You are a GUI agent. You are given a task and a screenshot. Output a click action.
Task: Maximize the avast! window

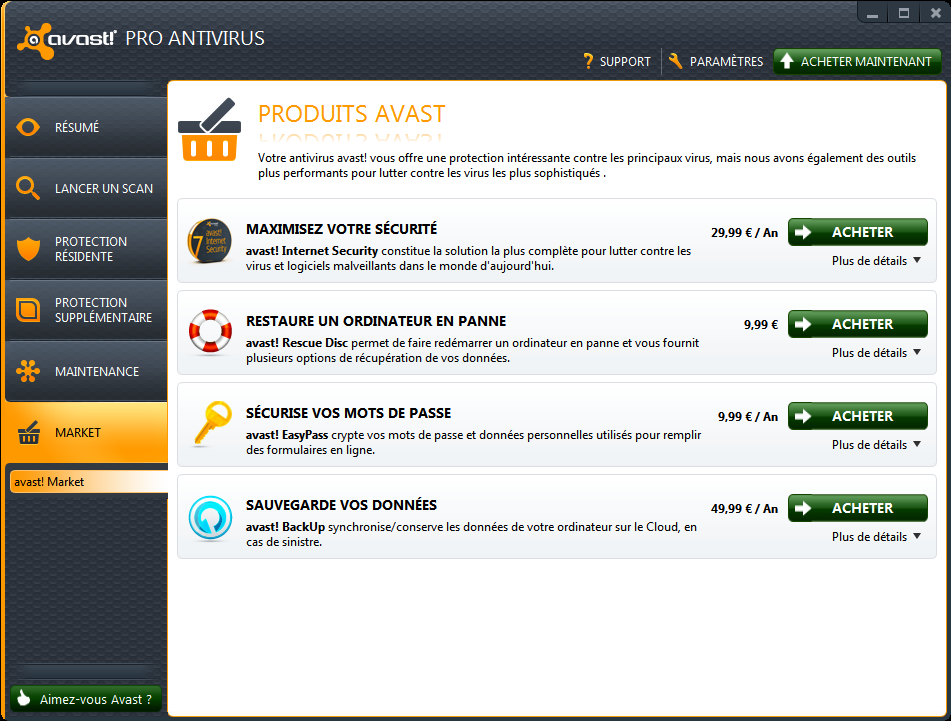(x=904, y=13)
